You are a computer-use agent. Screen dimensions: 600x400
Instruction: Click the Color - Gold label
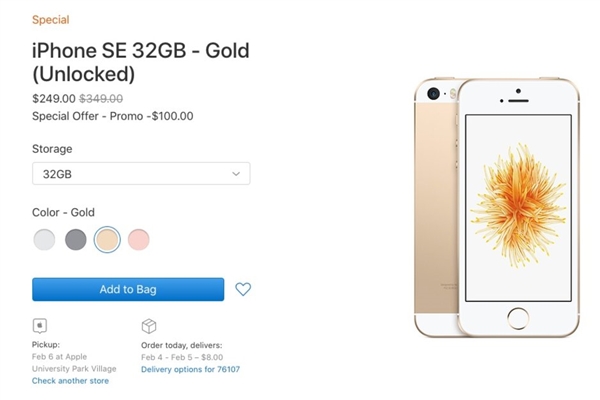click(65, 212)
